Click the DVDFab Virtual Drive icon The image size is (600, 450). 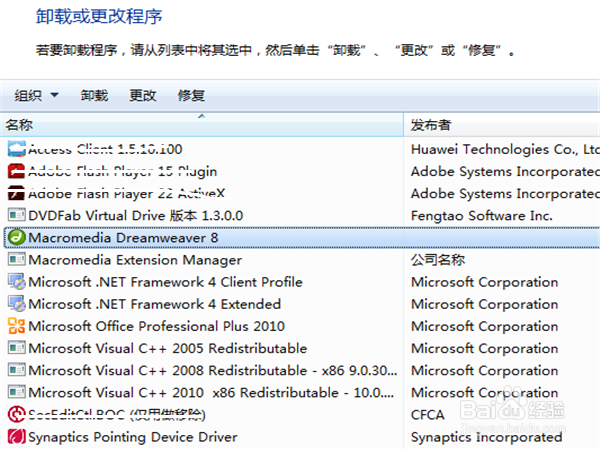click(x=15, y=215)
